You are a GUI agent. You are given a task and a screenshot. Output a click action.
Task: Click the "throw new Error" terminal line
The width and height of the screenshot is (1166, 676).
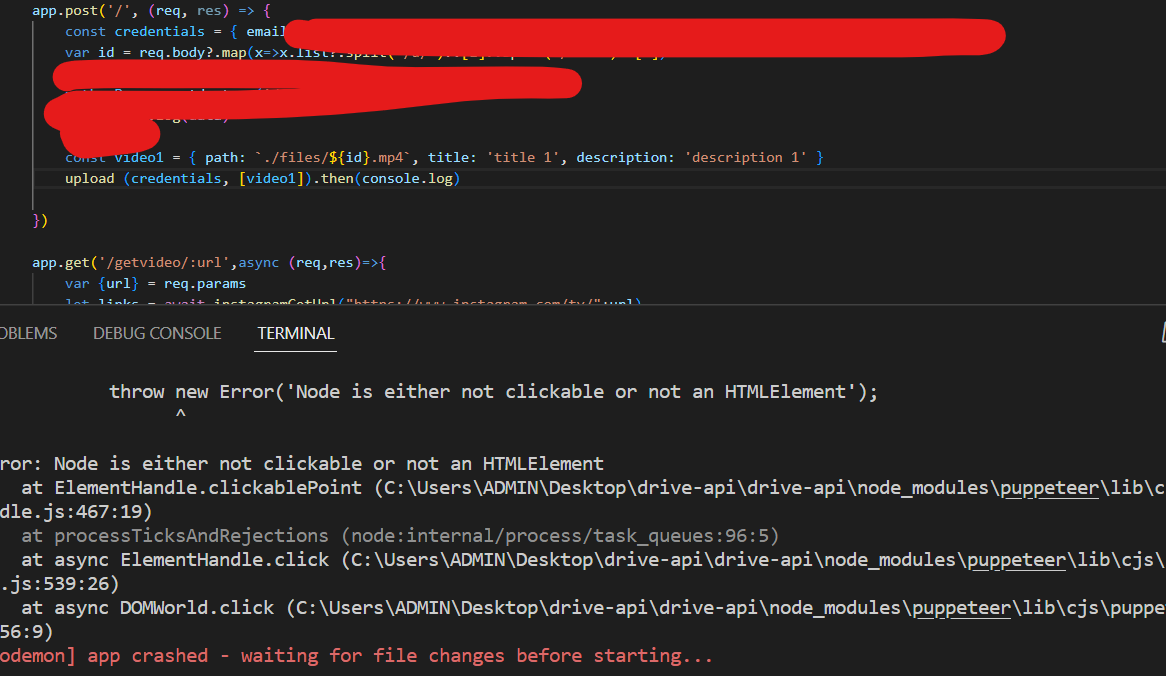click(494, 392)
